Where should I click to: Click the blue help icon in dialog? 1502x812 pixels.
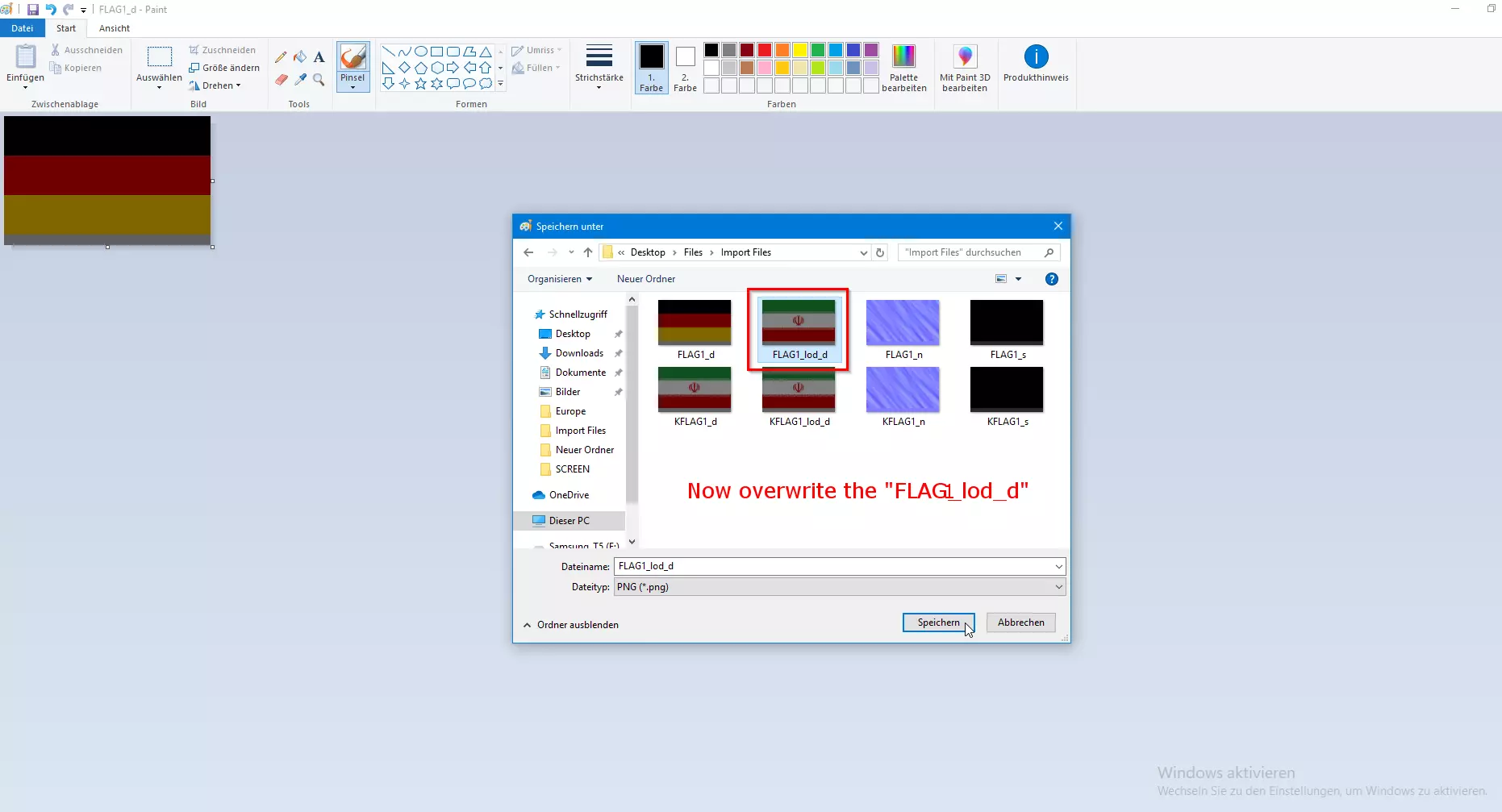point(1051,279)
